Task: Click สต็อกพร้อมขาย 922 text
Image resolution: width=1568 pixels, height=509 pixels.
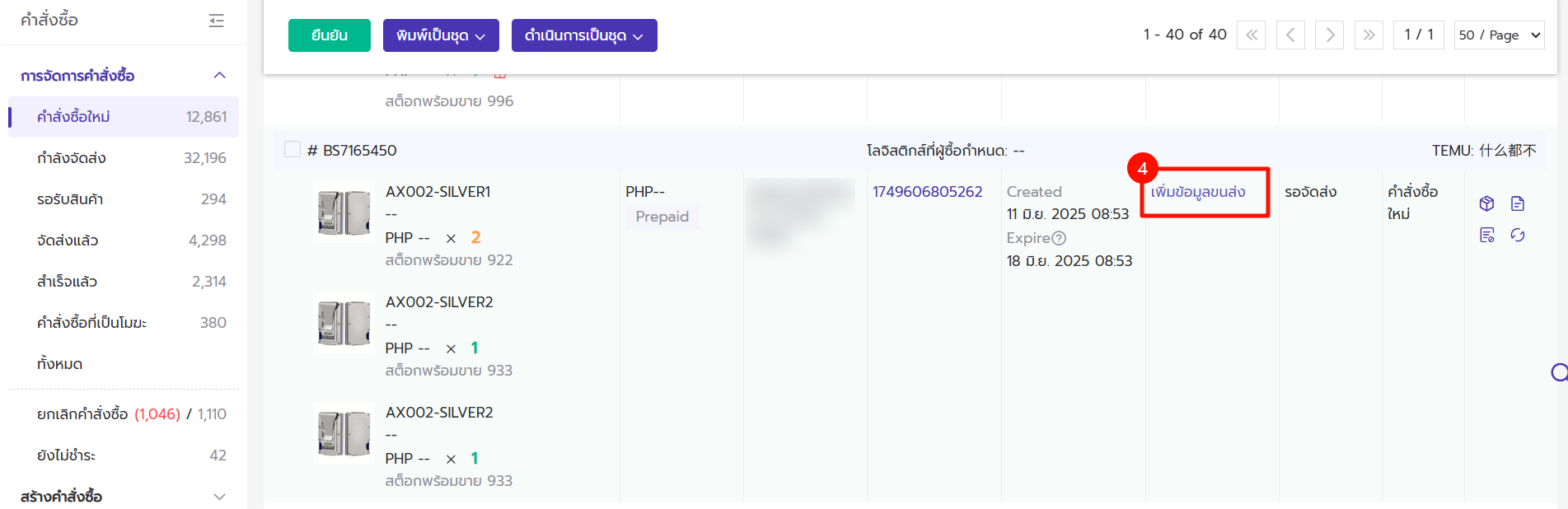Action: (x=449, y=260)
